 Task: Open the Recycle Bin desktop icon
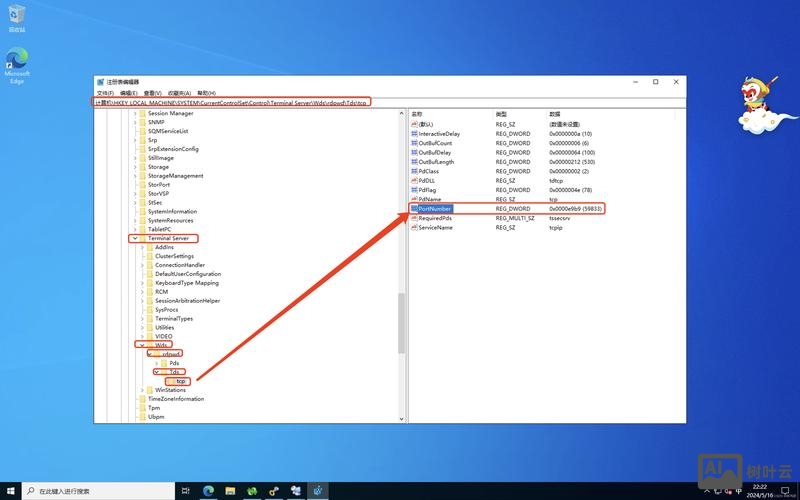(x=17, y=17)
